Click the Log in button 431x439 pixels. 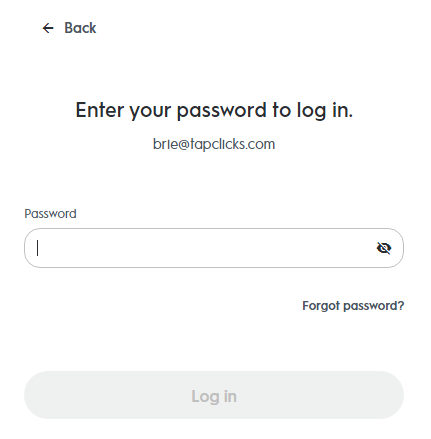tap(214, 395)
